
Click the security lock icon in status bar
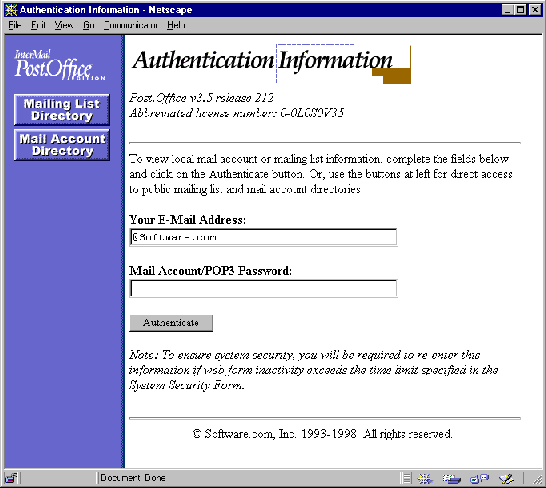[x=11, y=478]
